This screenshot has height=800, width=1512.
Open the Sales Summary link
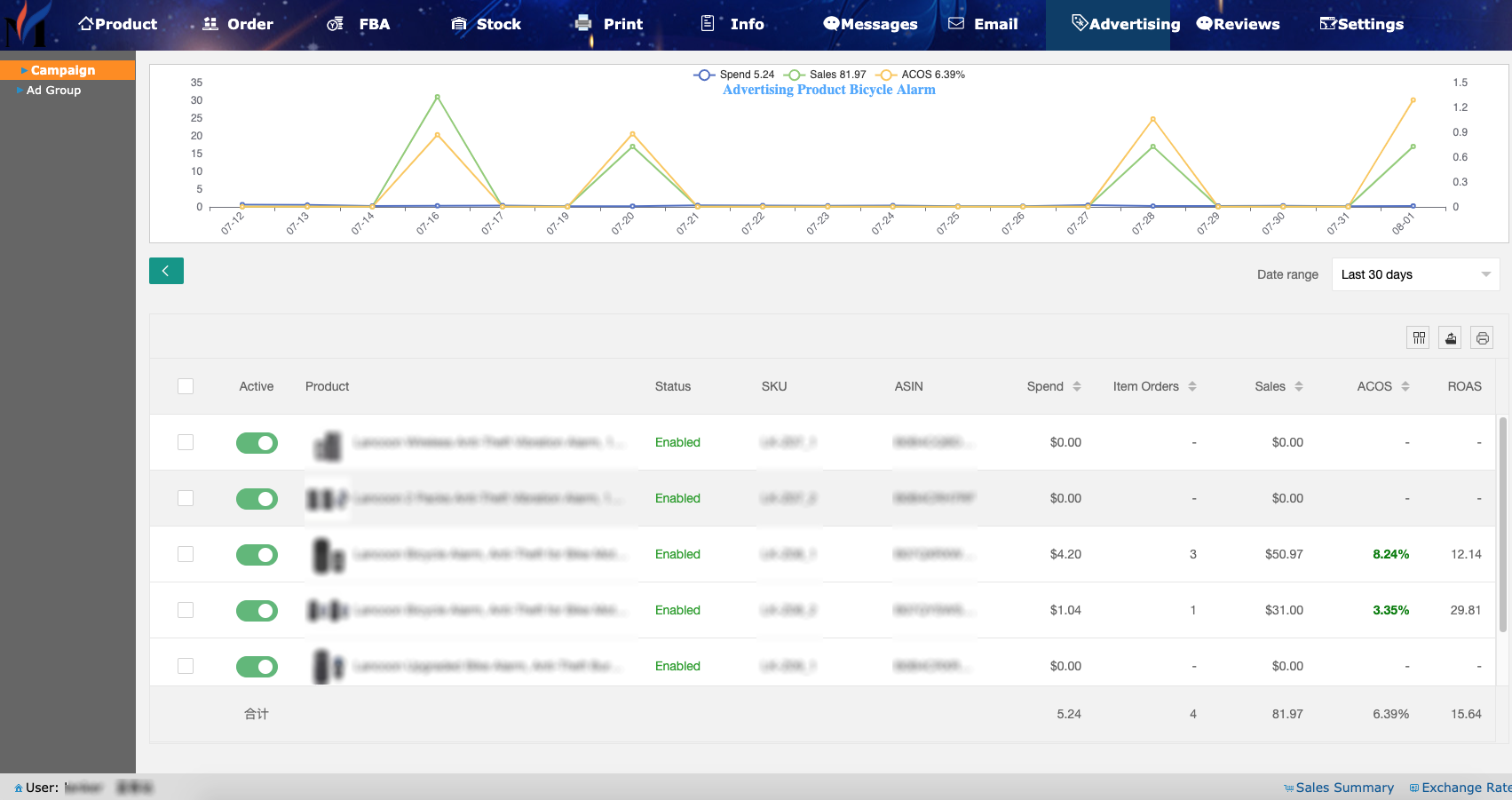pyautogui.click(x=1343, y=788)
